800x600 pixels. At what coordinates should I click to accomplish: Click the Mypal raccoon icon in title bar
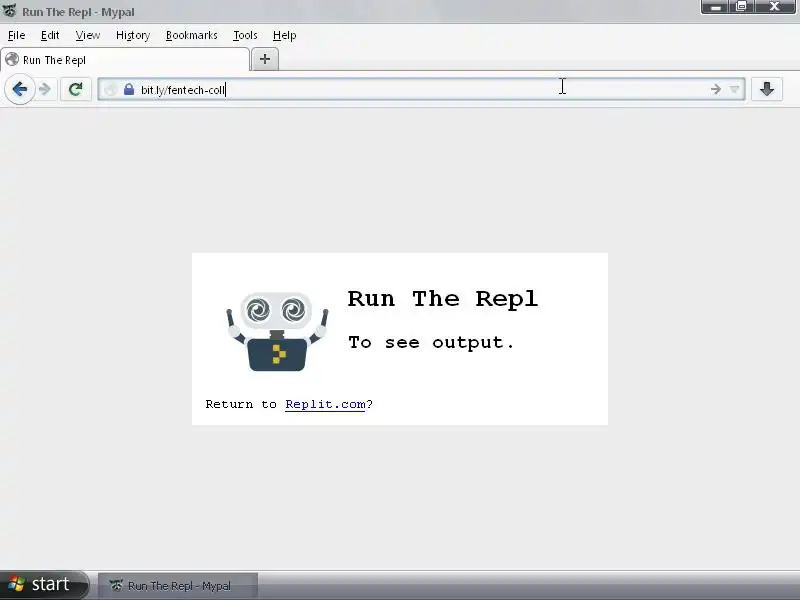pyautogui.click(x=10, y=11)
